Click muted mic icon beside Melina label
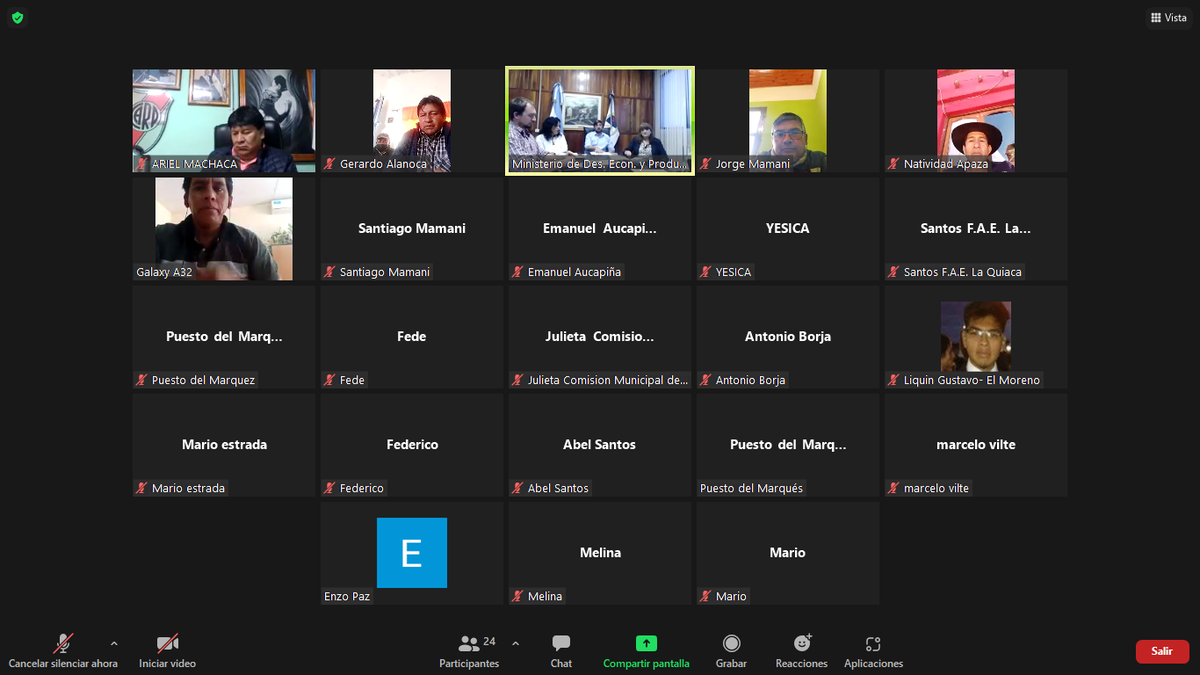The height and width of the screenshot is (675, 1200). tap(518, 596)
